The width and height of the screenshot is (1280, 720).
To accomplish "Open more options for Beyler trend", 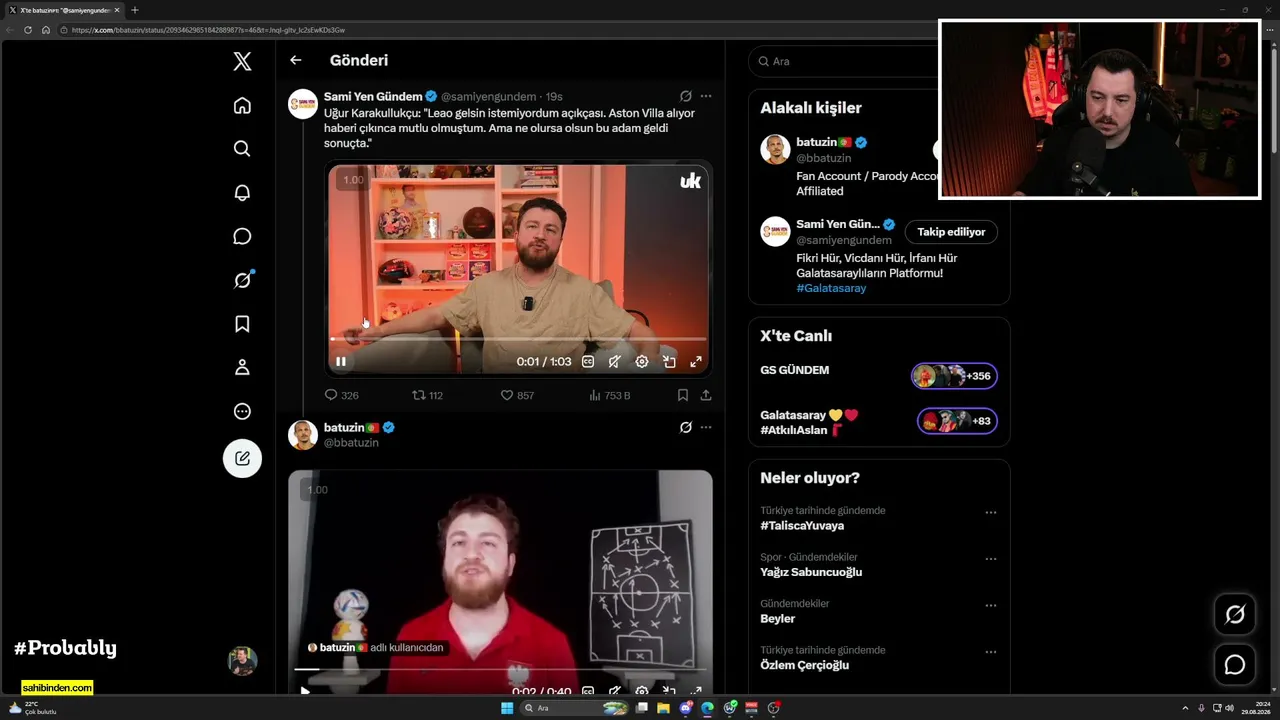I will point(991,605).
